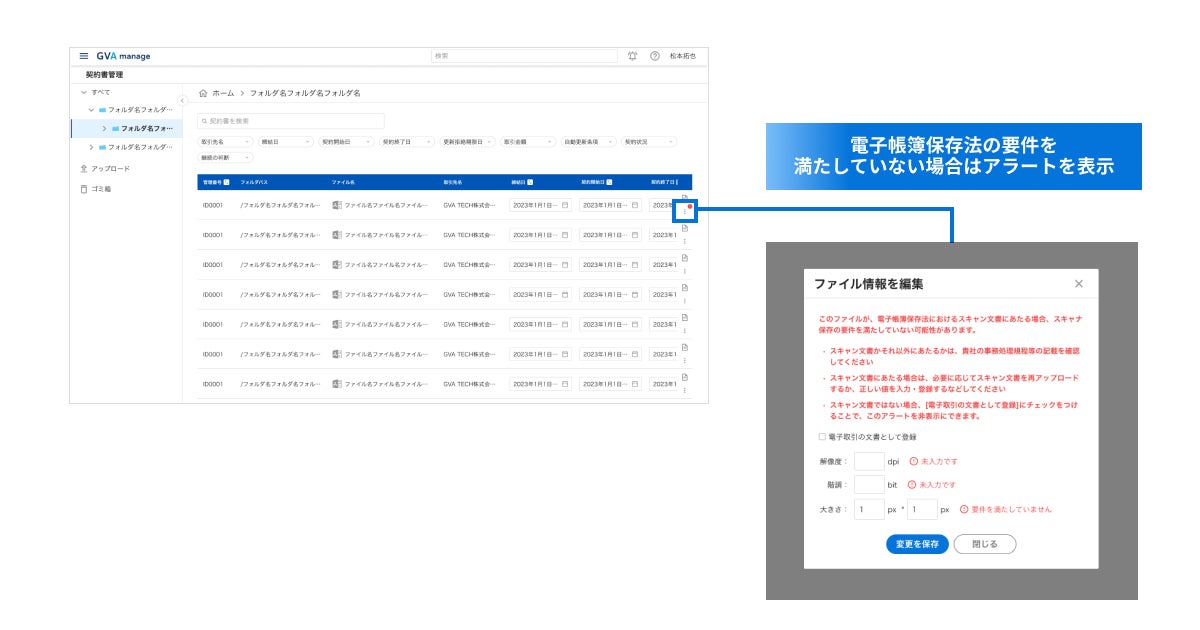Open the 取引先名 filter dropdown
This screenshot has width=1200, height=630.
225,142
